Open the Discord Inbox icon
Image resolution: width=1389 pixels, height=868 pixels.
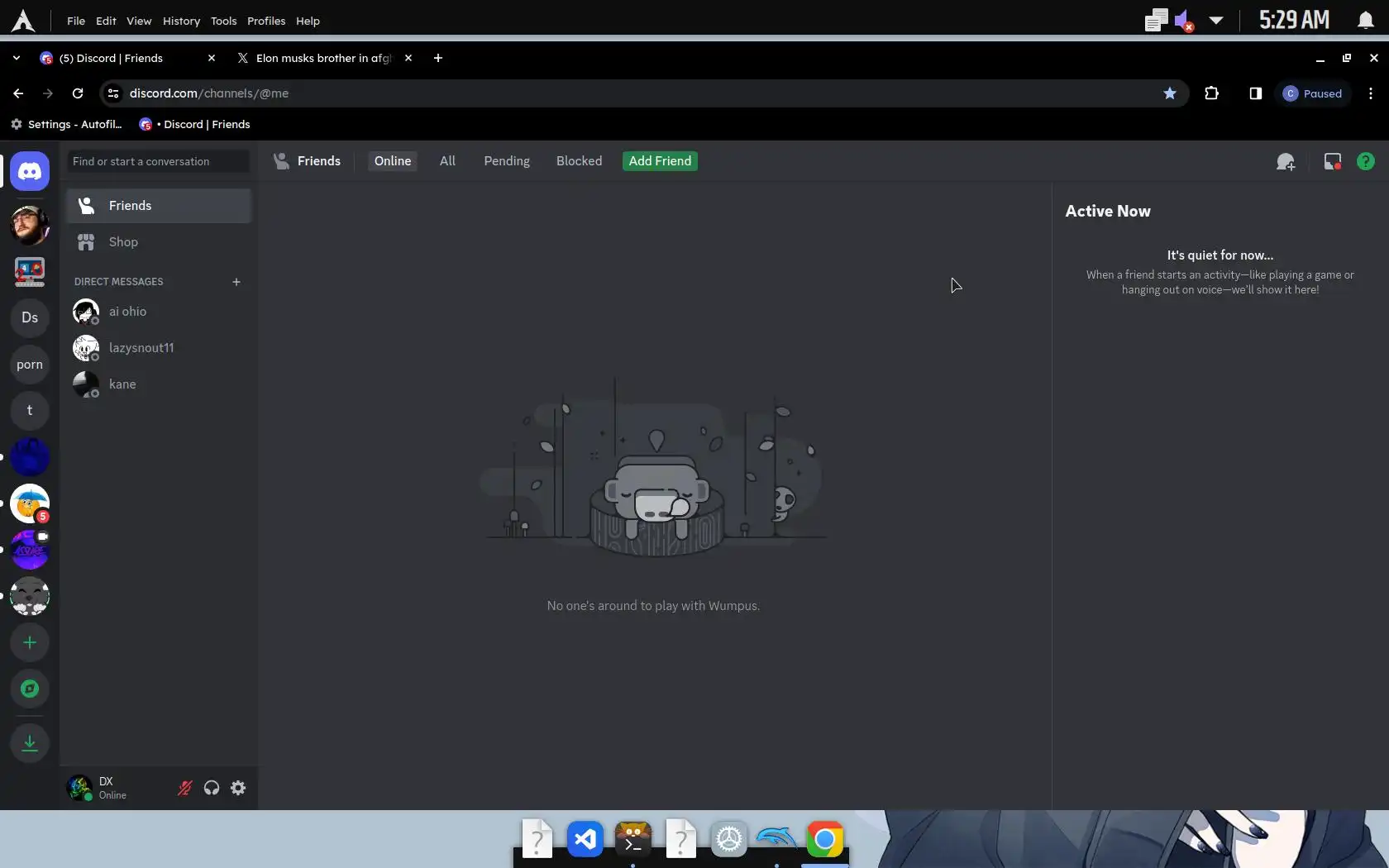pos(1333,161)
